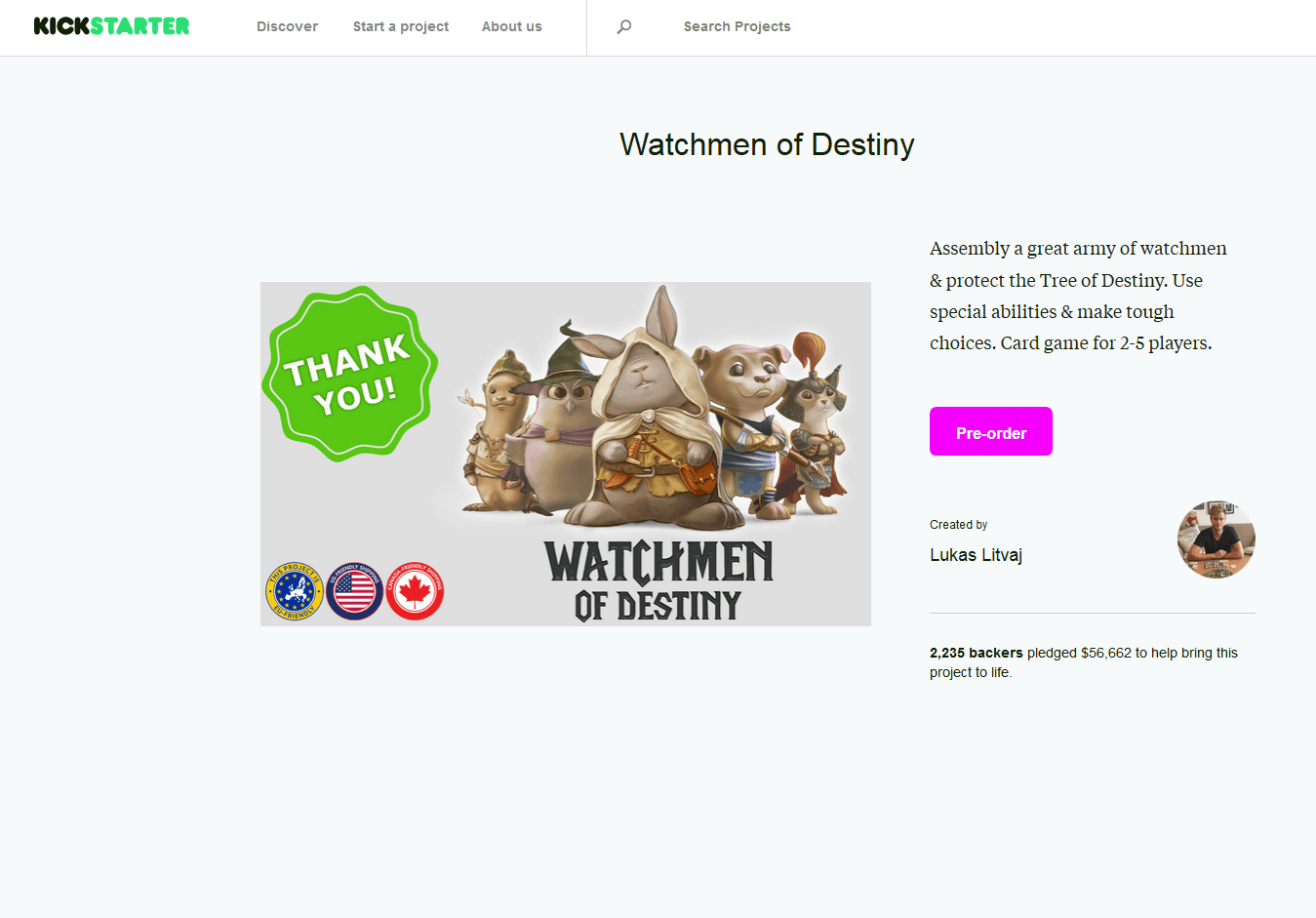Screen dimensions: 1316x918
Task: Open creator Lukas Litvaj's profile link
Action: coord(976,555)
